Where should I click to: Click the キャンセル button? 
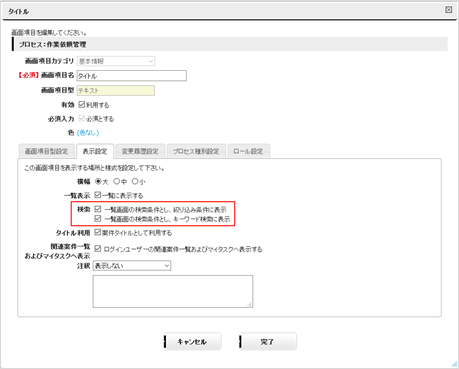pos(192,342)
